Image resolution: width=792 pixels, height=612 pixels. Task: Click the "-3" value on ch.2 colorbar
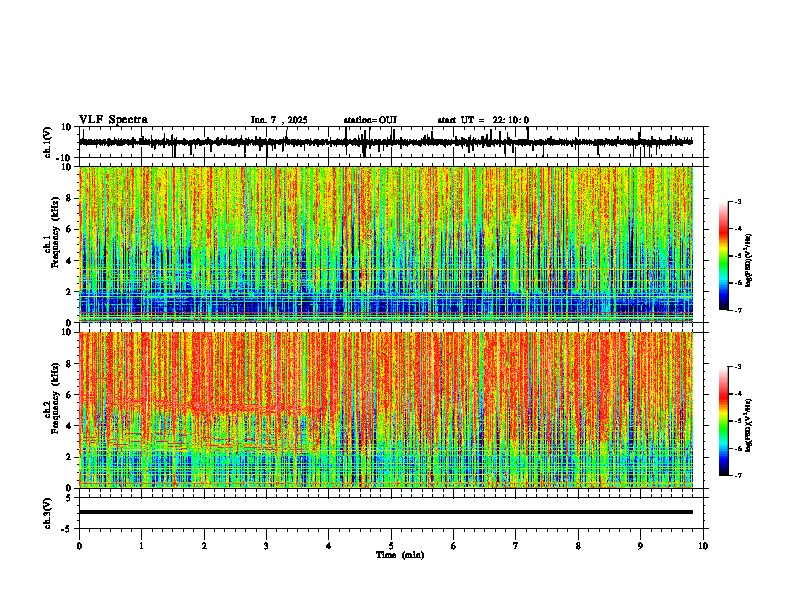click(x=737, y=367)
